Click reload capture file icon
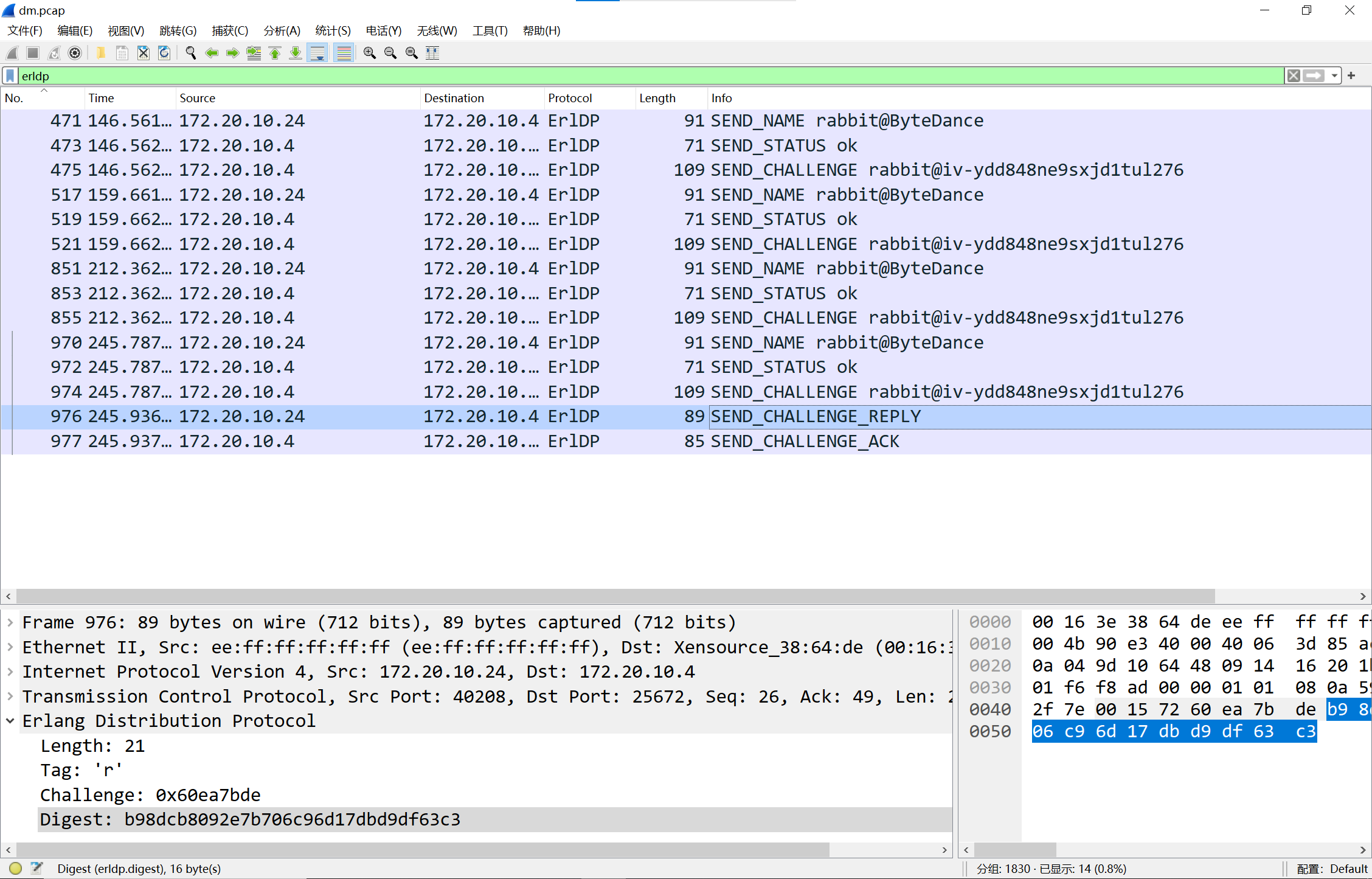1372x879 pixels. pos(164,54)
